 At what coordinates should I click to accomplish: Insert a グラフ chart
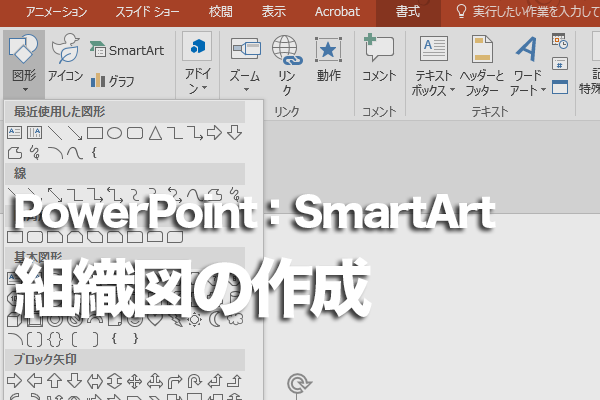[x=112, y=81]
